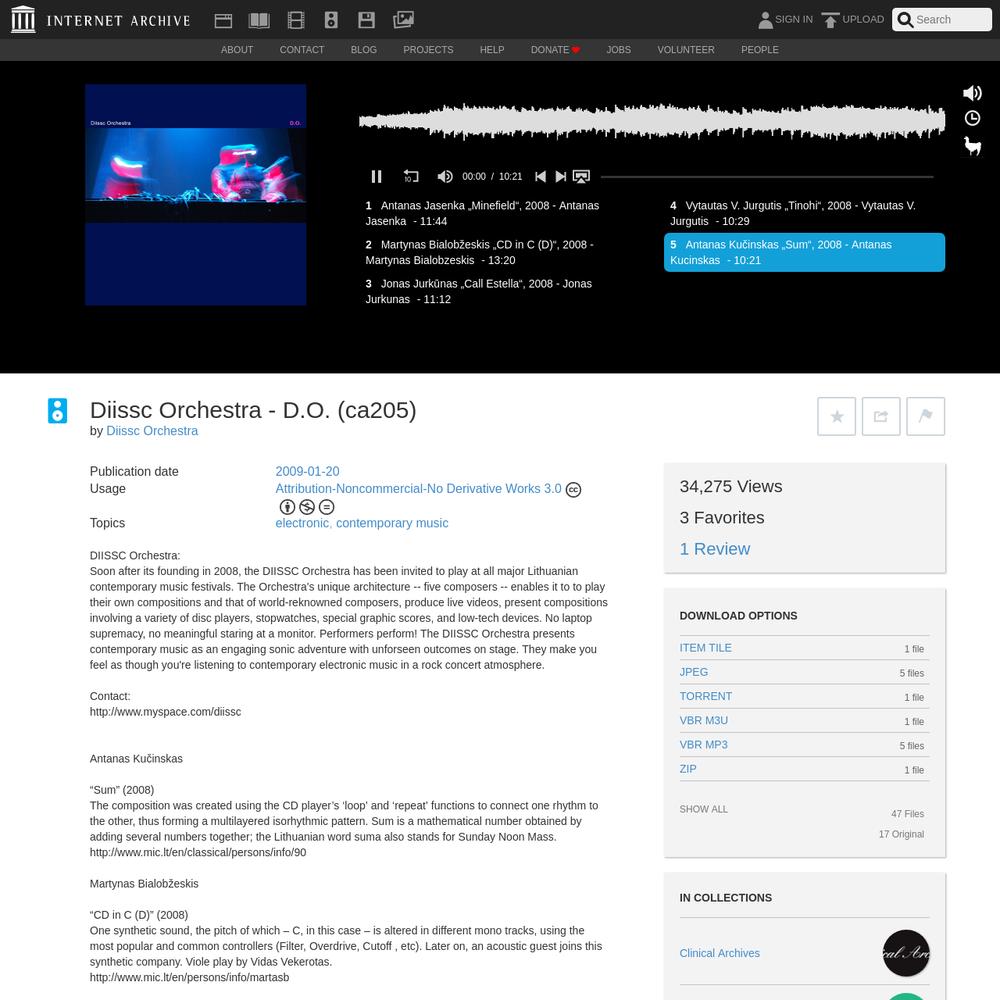Click the Sign In user icon

click(765, 20)
